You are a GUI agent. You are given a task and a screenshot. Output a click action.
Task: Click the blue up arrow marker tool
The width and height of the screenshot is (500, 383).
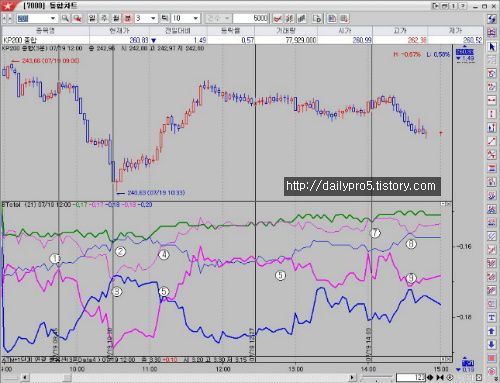(x=492, y=331)
